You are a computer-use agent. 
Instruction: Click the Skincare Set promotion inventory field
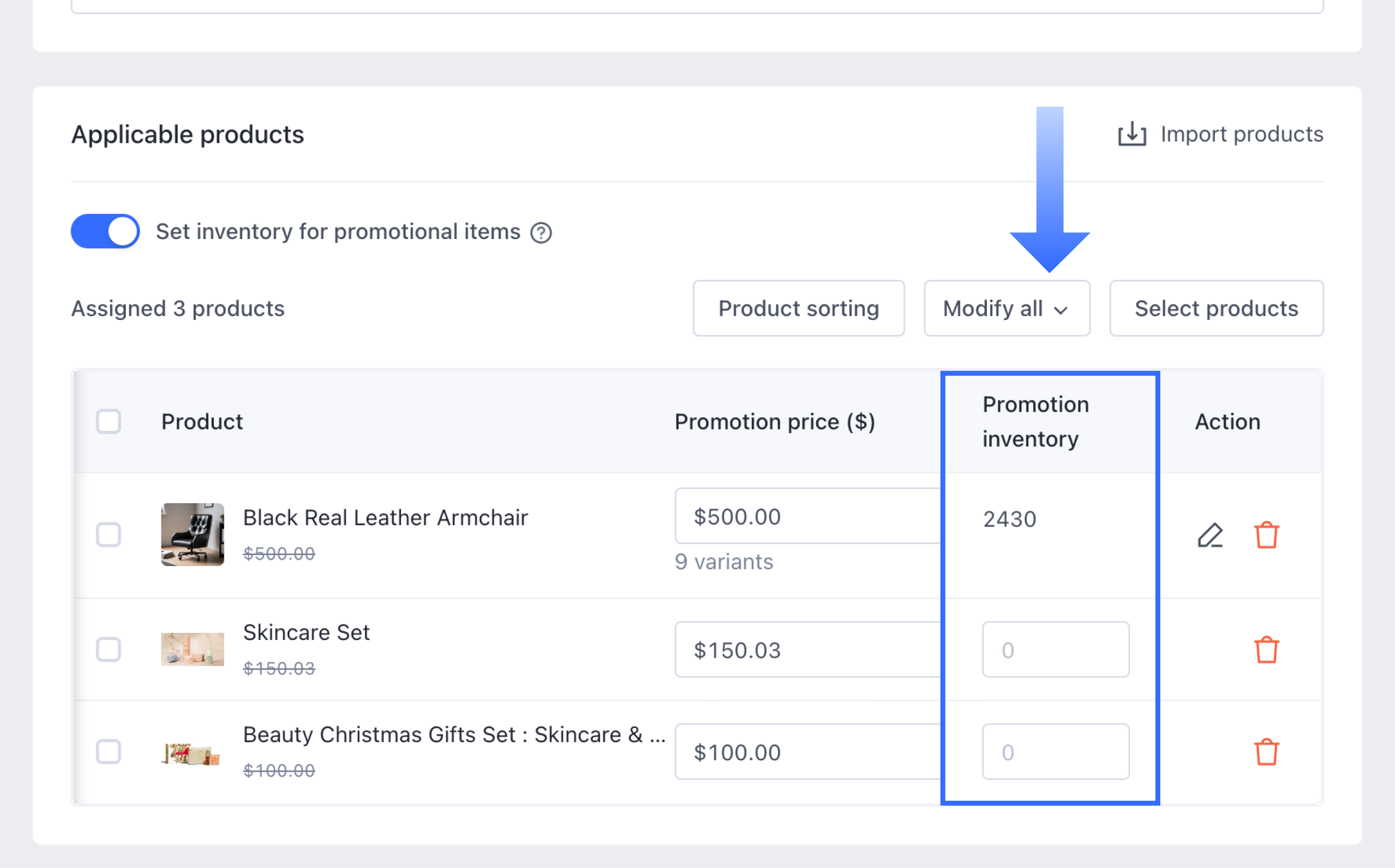[x=1055, y=649]
